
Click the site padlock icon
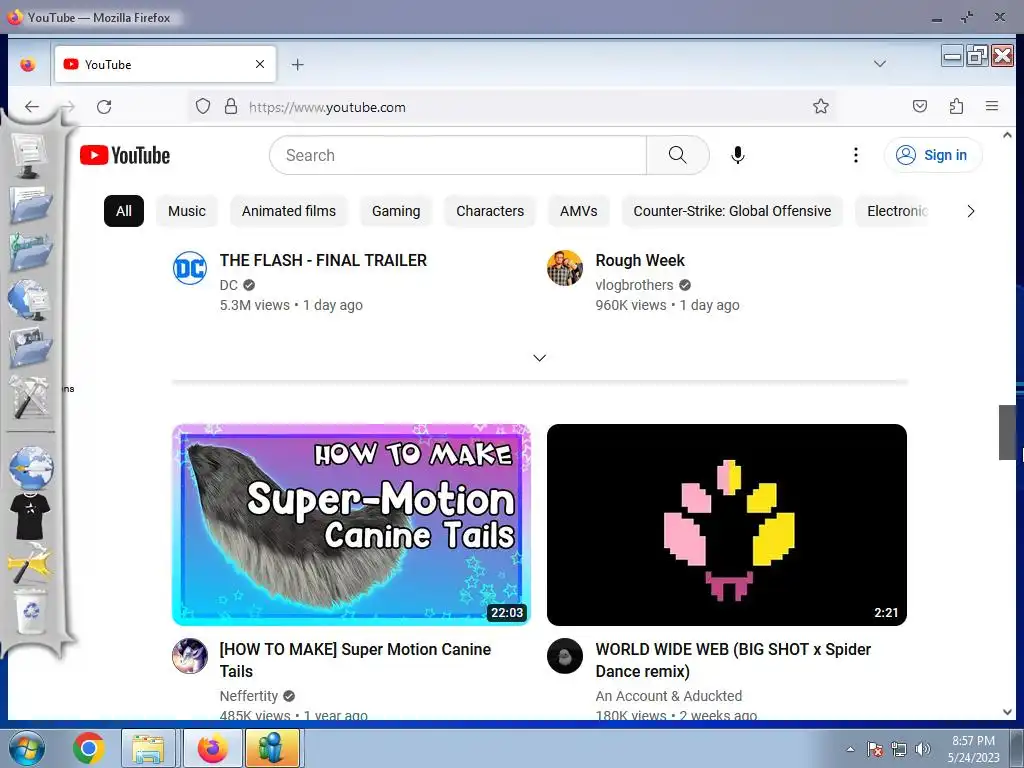tap(231, 106)
